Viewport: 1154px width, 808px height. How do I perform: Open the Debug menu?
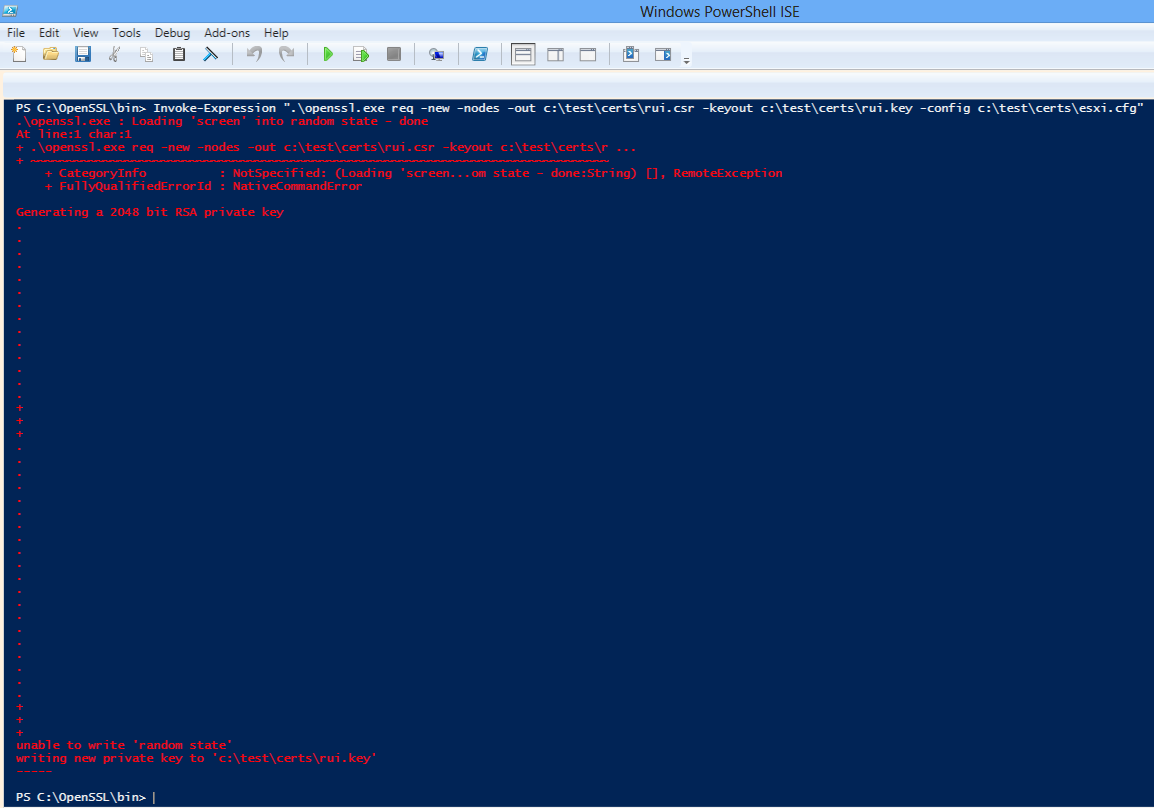172,33
